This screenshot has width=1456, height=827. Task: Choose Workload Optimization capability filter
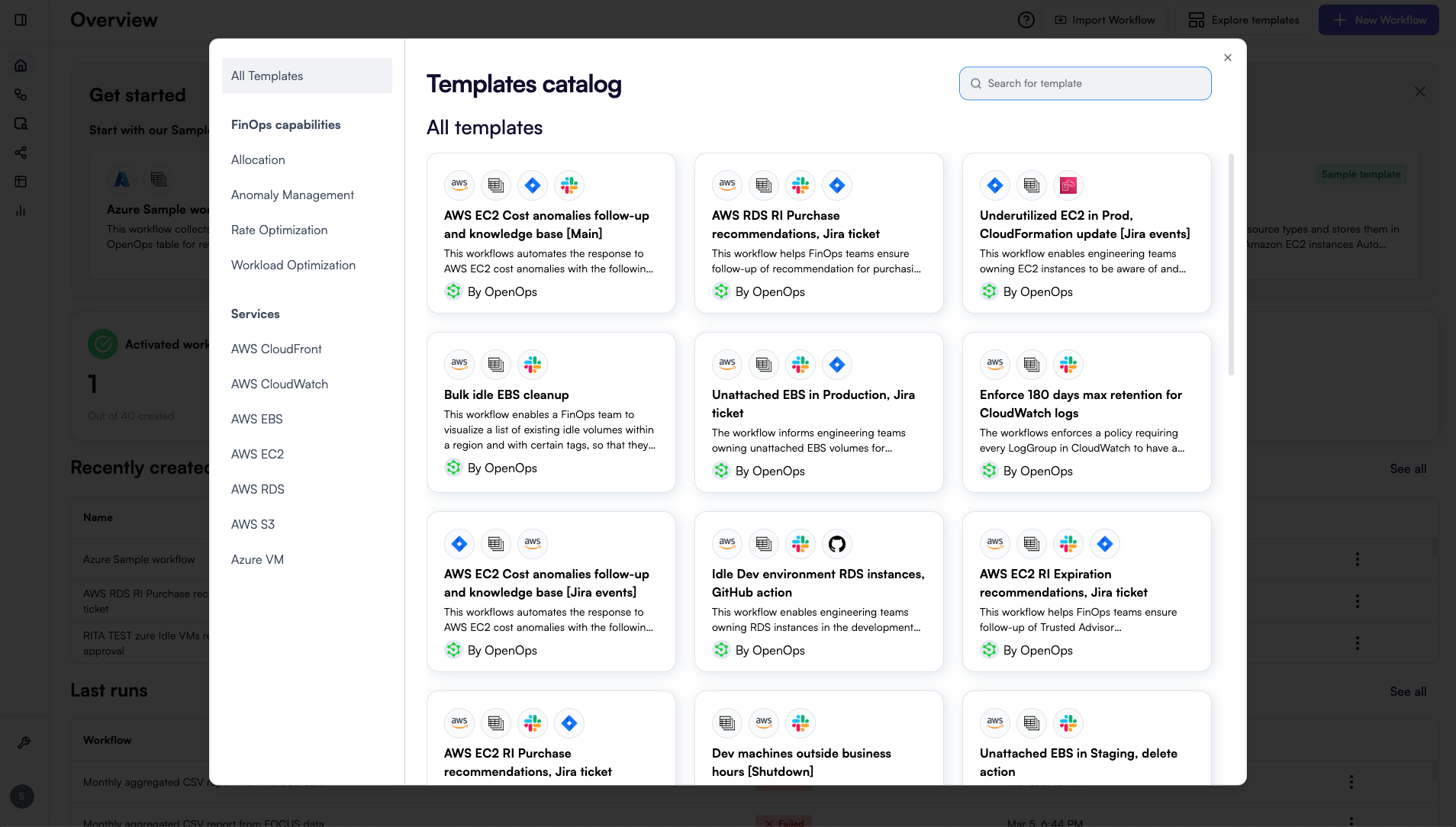point(293,265)
